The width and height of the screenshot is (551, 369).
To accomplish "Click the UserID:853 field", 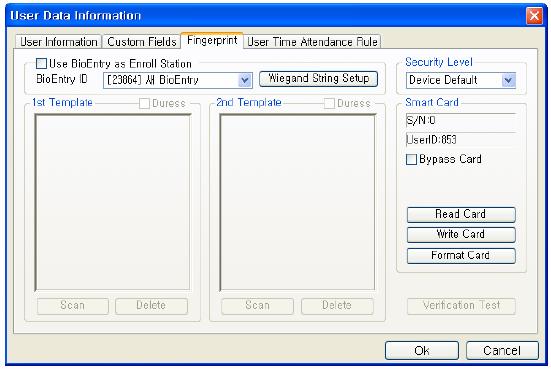I will [461, 140].
